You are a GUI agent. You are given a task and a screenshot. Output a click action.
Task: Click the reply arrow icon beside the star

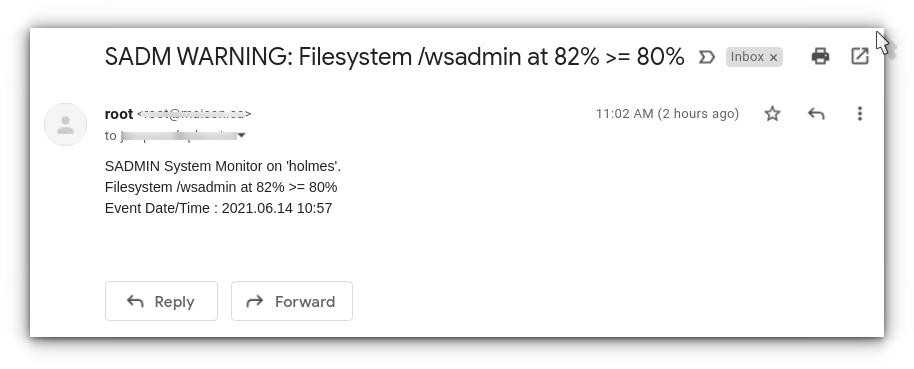pos(816,114)
